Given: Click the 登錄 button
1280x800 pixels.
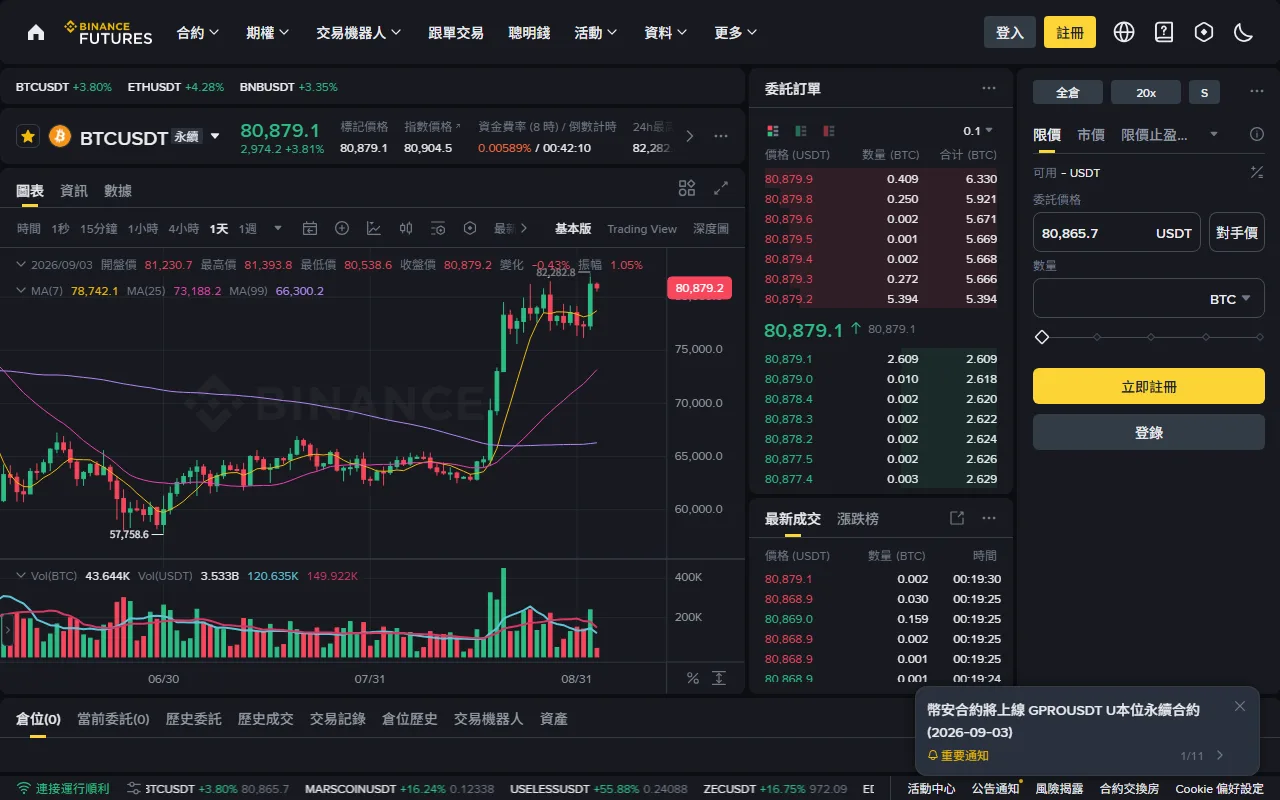Looking at the screenshot, I should (1149, 432).
